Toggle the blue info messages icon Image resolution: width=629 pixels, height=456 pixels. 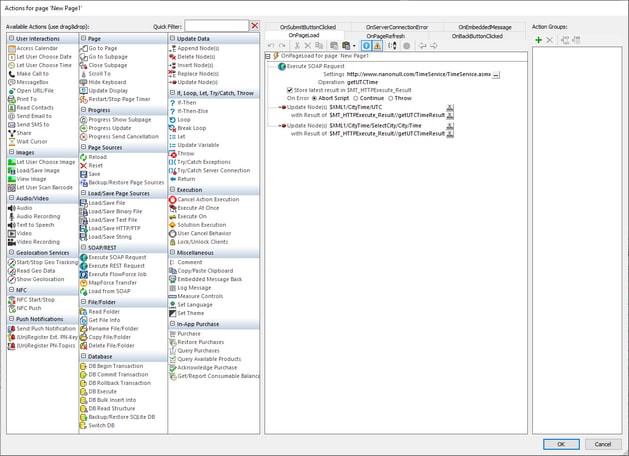pos(366,46)
